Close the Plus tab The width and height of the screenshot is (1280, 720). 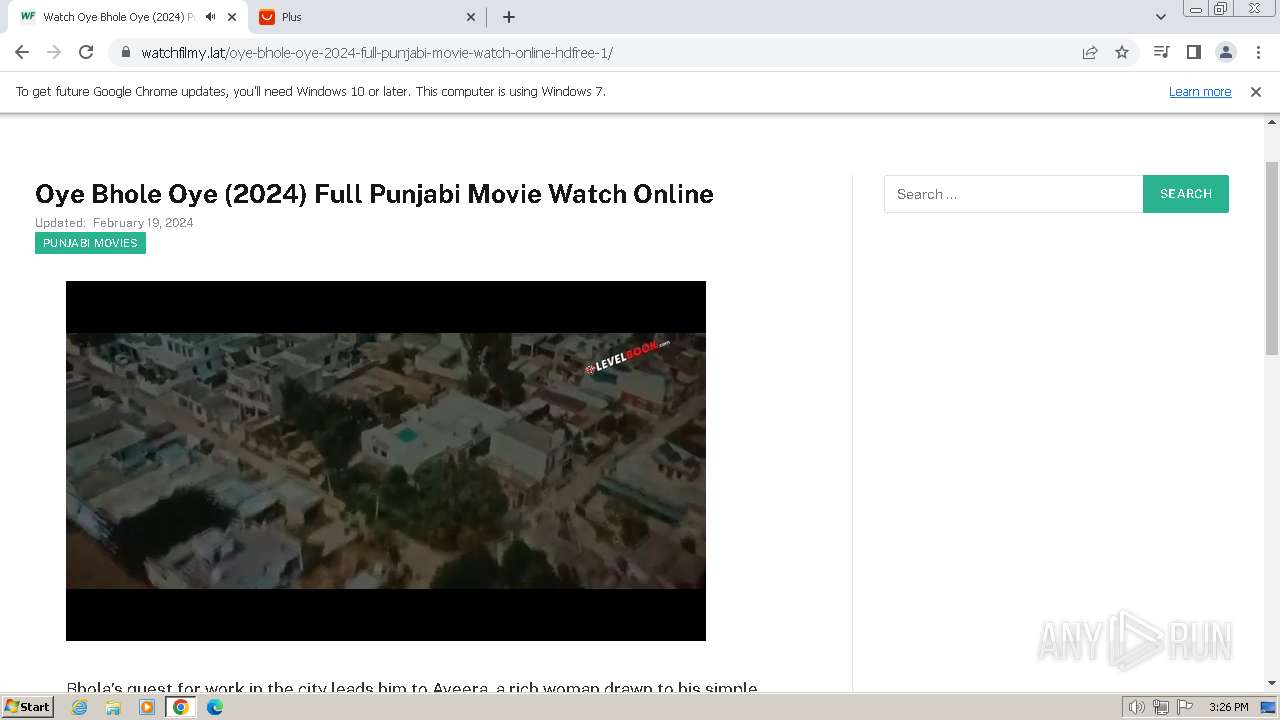click(x=471, y=17)
